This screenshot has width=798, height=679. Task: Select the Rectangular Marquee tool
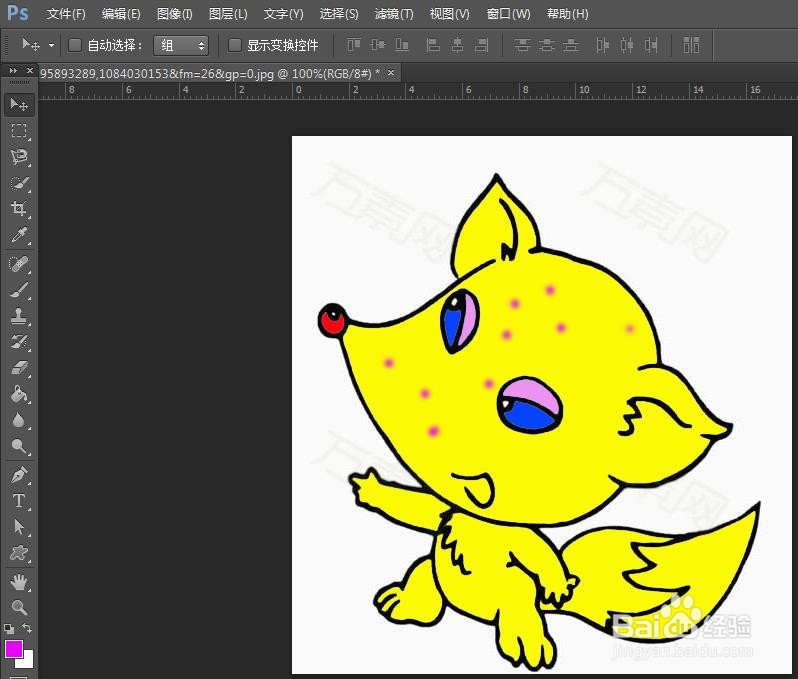tap(19, 131)
